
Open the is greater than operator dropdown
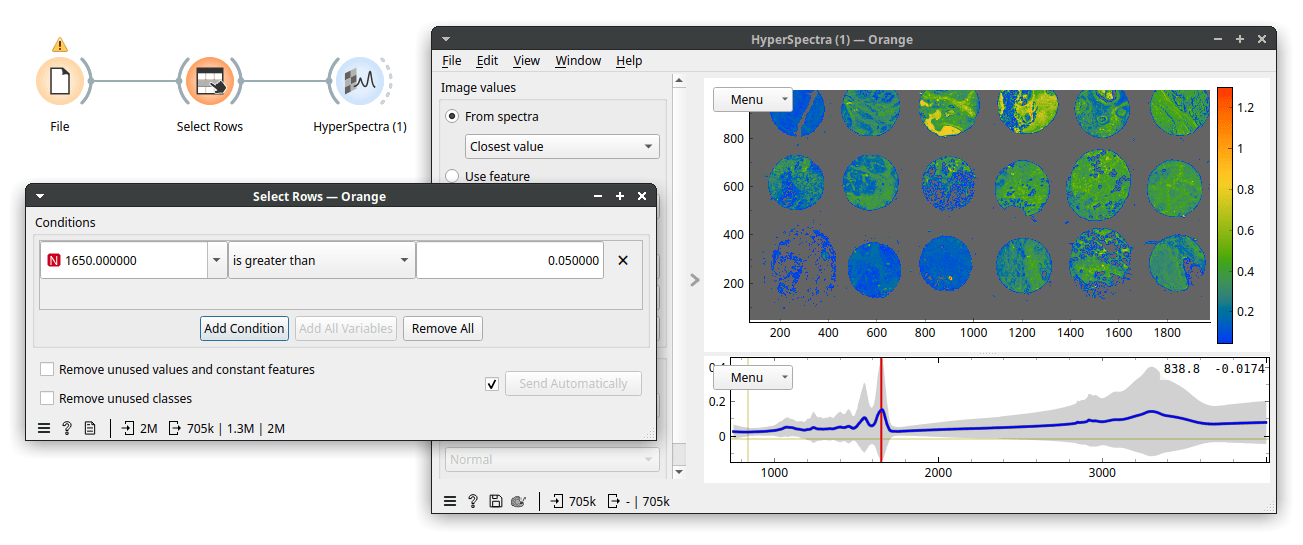click(x=322, y=260)
